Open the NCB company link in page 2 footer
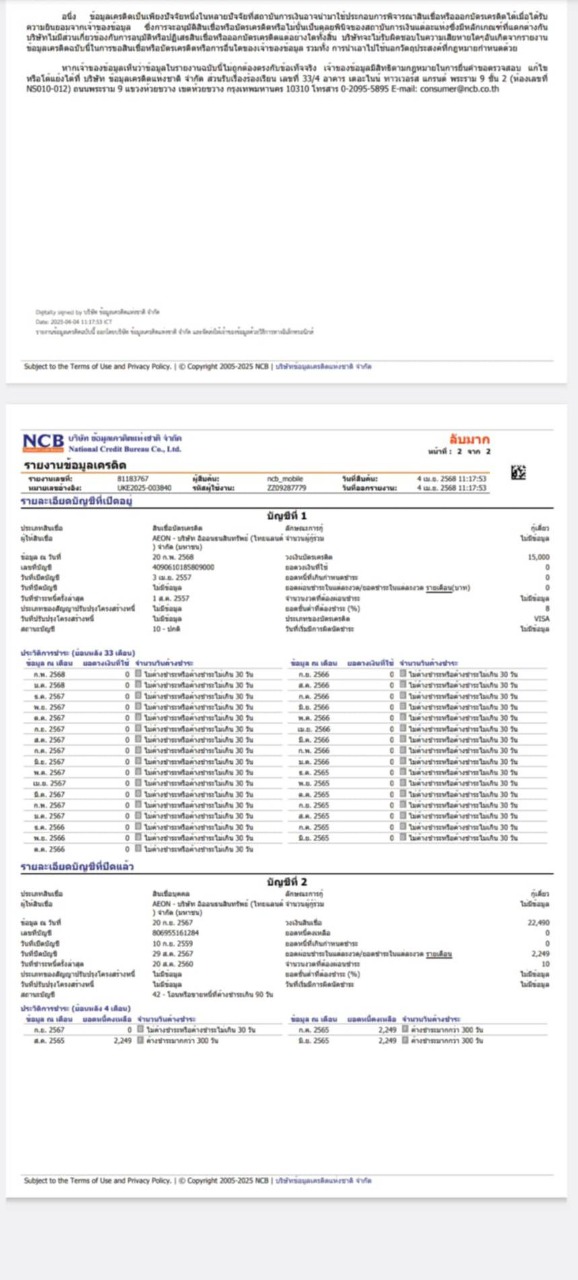Screen dimensions: 578x1280 [x=324, y=1181]
